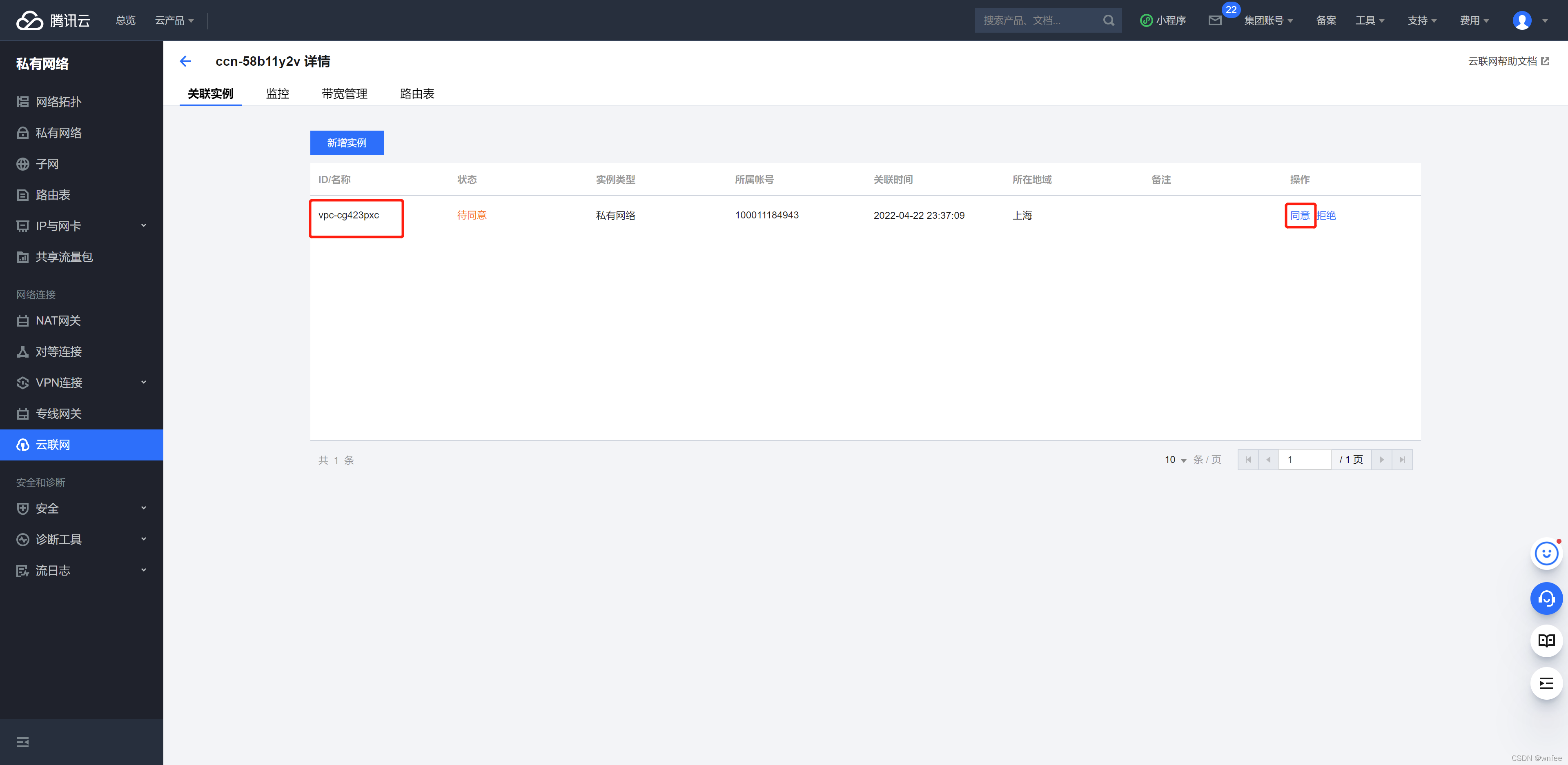1568x765 pixels.
Task: Click 拒绝 to reject the instance
Action: (x=1326, y=216)
